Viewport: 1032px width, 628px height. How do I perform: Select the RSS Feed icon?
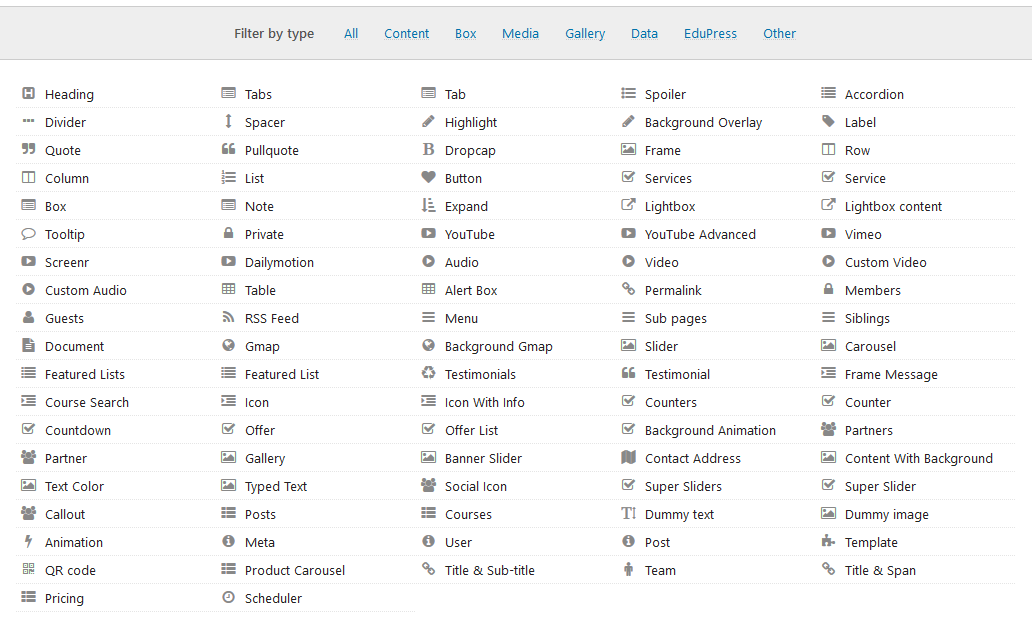tap(228, 317)
